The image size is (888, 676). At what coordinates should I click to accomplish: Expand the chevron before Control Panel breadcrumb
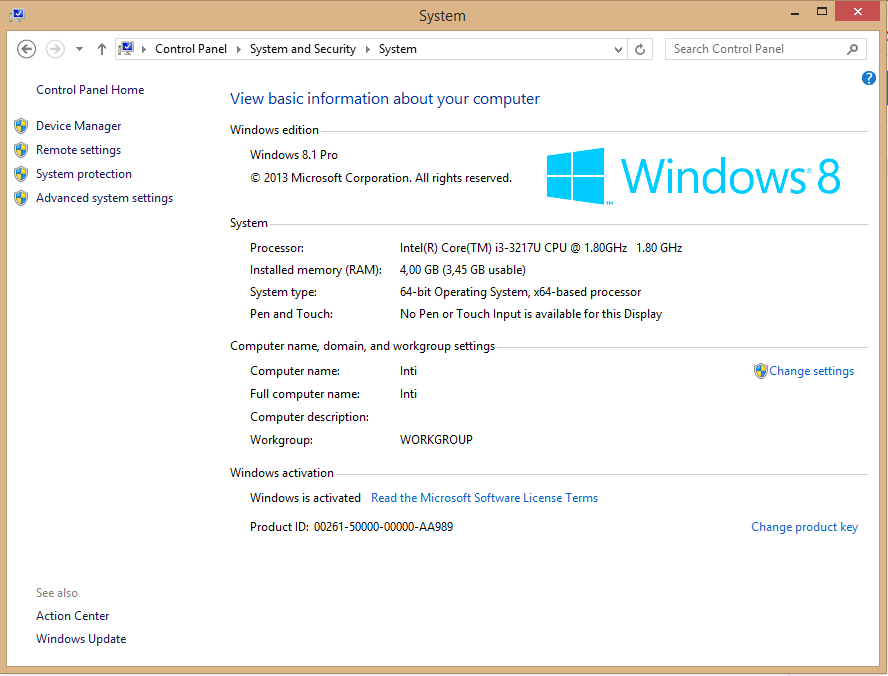pos(144,49)
